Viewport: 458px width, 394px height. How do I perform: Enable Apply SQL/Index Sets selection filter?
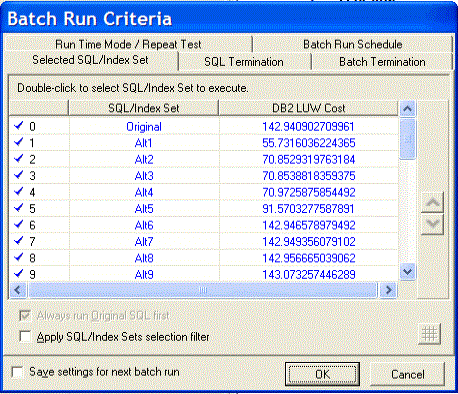[x=25, y=336]
